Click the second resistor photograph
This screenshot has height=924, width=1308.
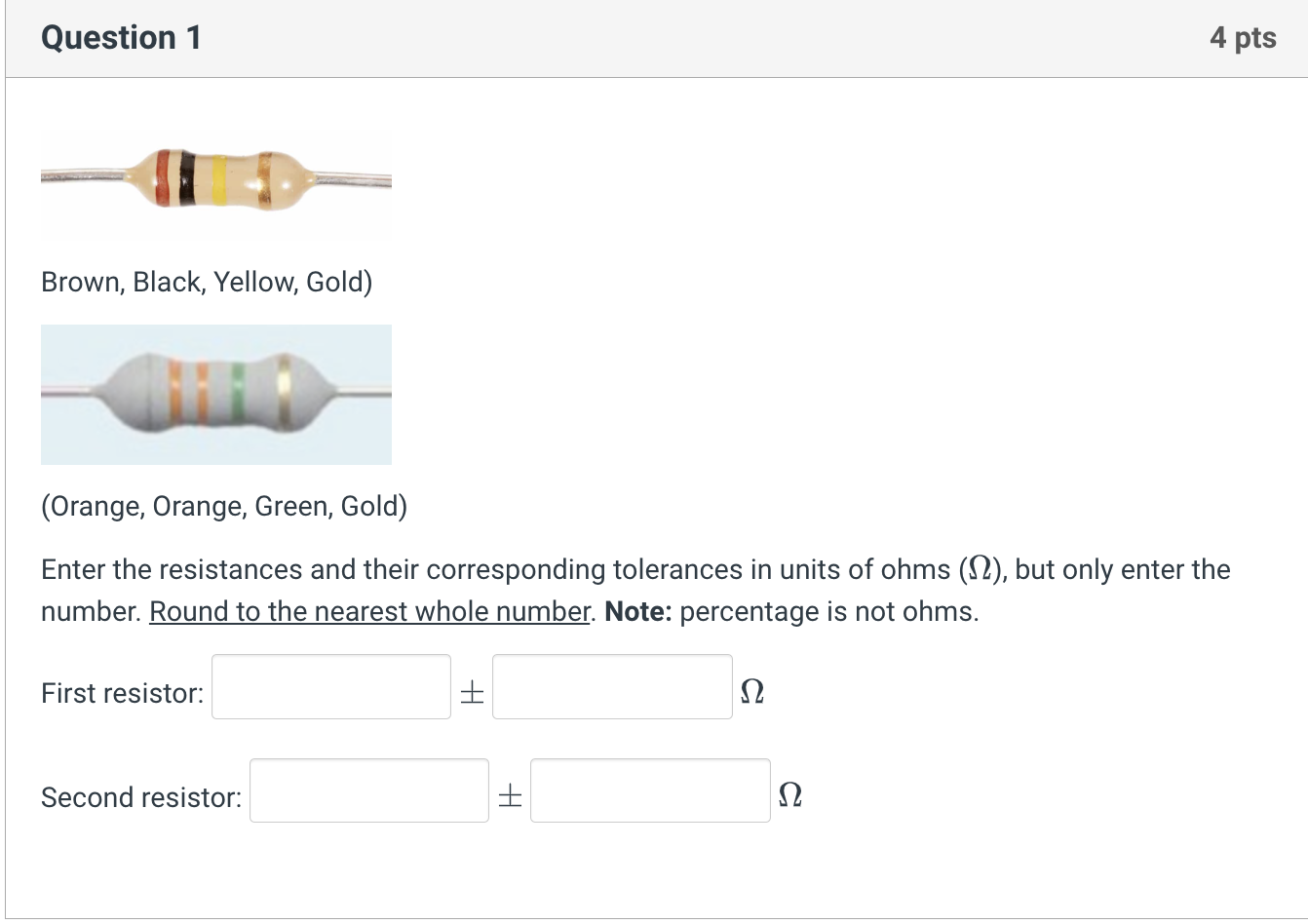214,394
